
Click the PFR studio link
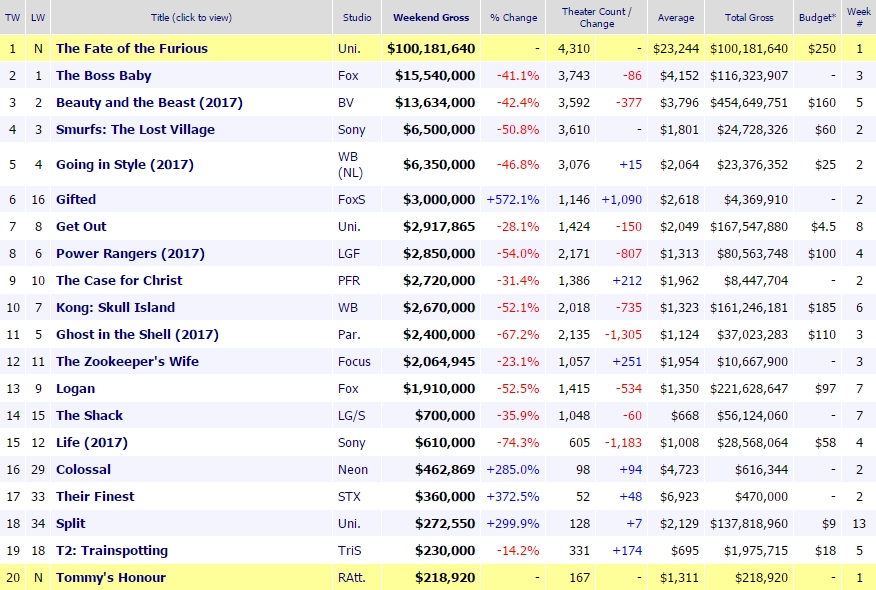(349, 280)
